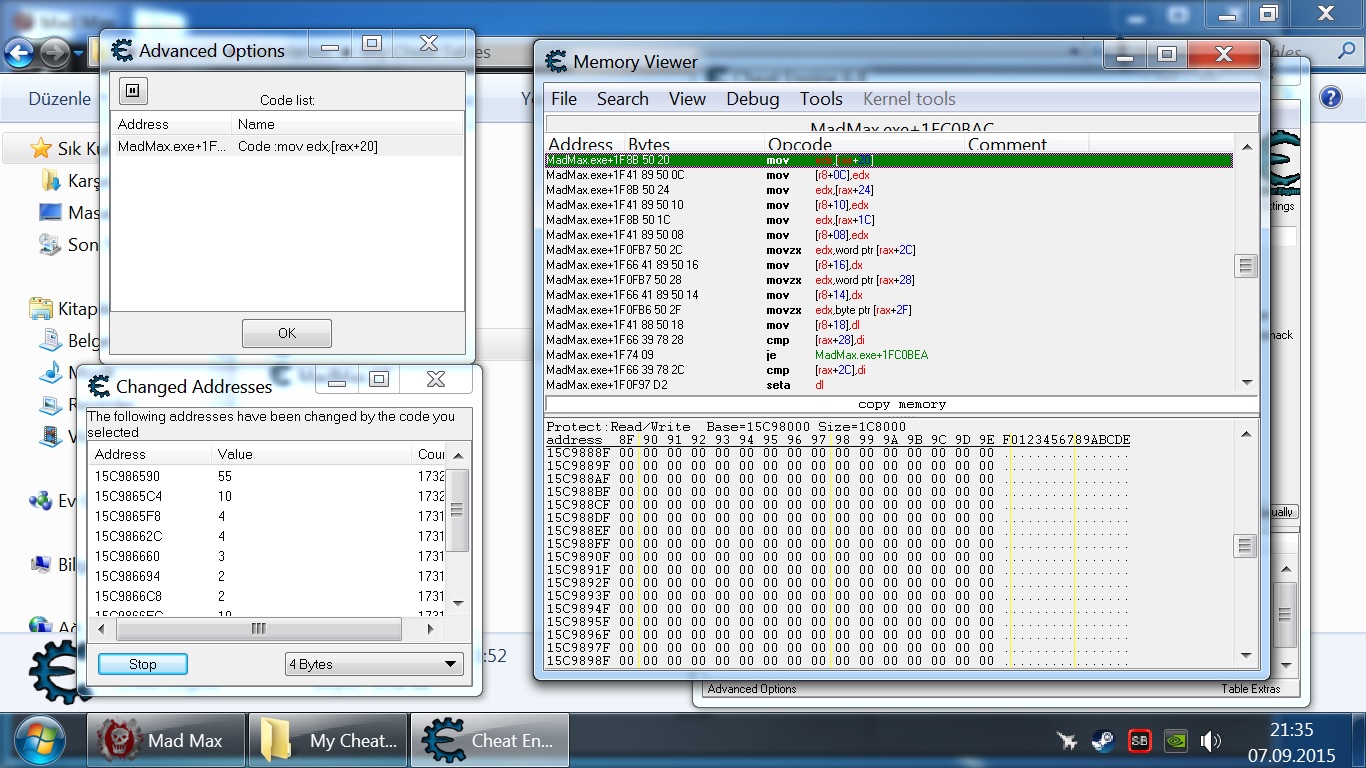Open the Search menu in Memory Viewer

623,99
